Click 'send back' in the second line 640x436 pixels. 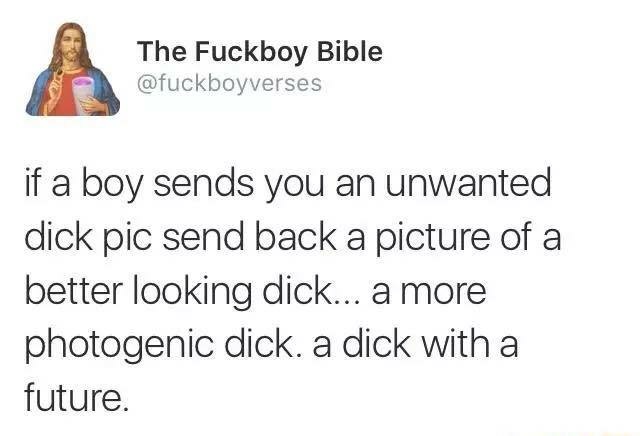[x=249, y=237]
